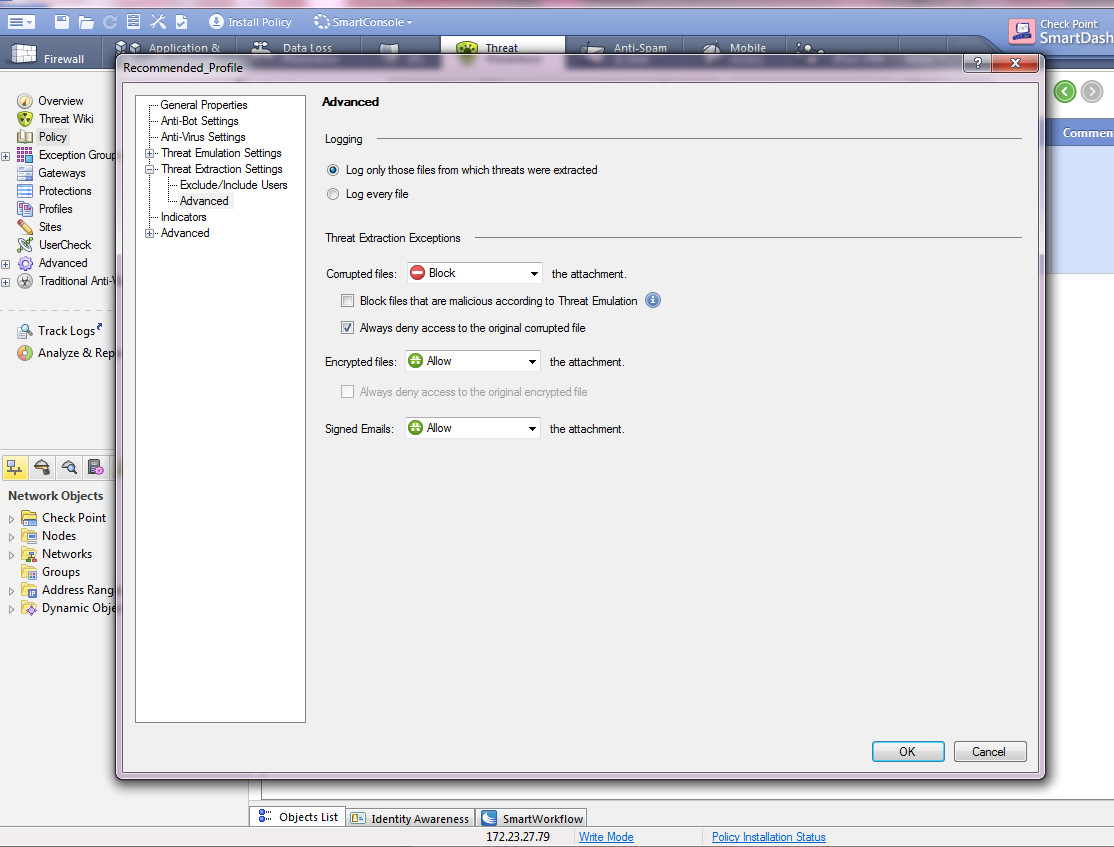Select Anti-Bot Settings in the tree

tap(200, 122)
